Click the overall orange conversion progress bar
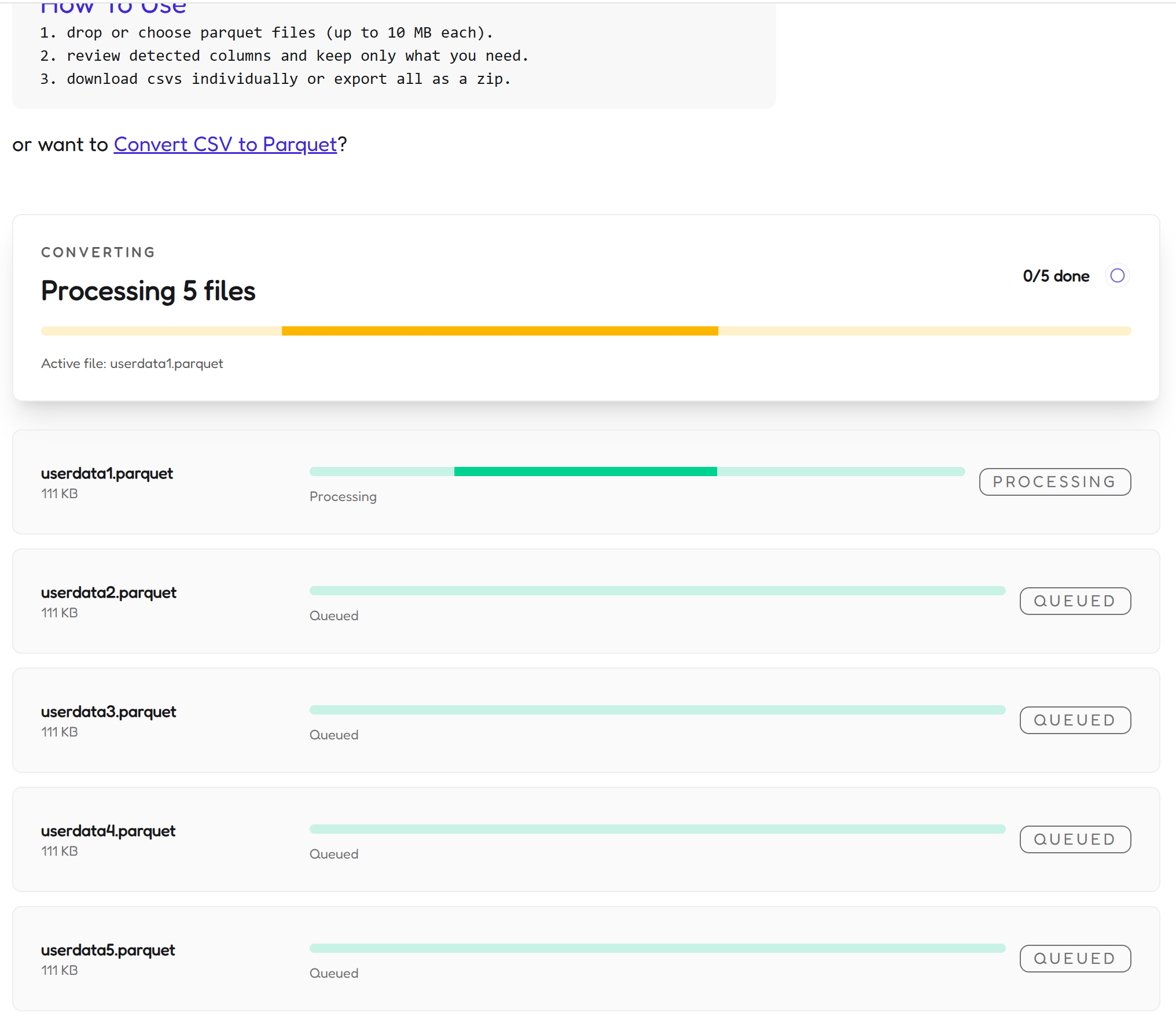Screen dimensions: 1176x1024 click(x=586, y=331)
